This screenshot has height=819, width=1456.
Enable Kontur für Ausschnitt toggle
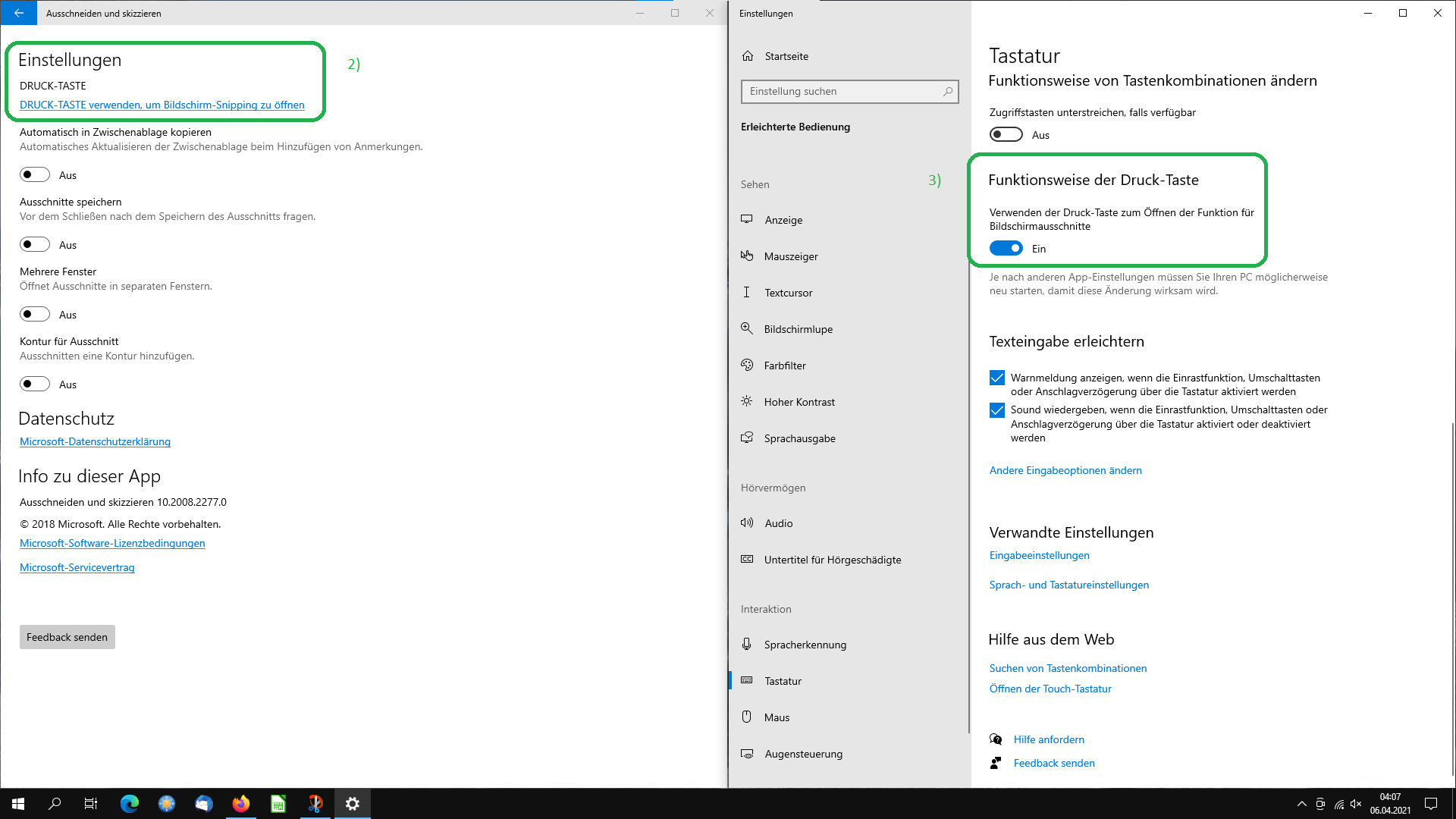point(35,384)
